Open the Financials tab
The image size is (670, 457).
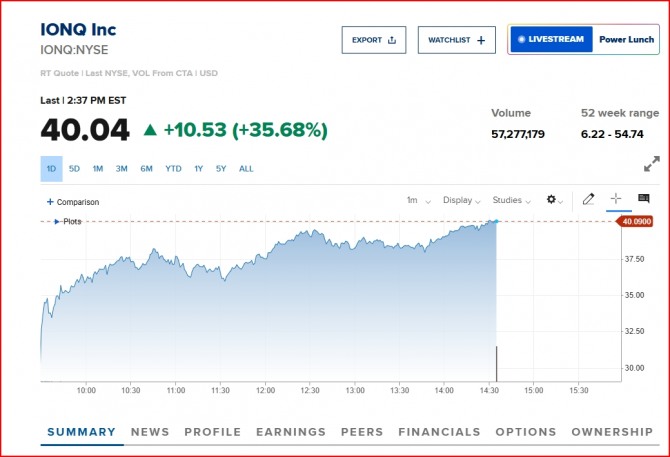(439, 432)
